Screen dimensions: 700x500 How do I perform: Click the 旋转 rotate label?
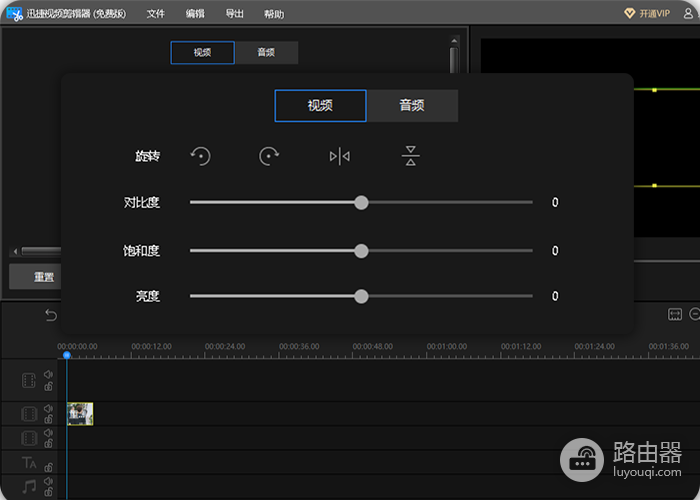tap(148, 156)
